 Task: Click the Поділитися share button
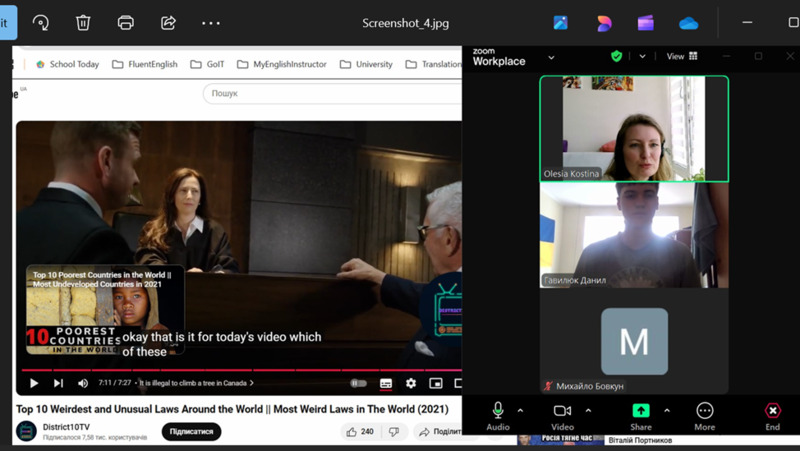[440, 432]
